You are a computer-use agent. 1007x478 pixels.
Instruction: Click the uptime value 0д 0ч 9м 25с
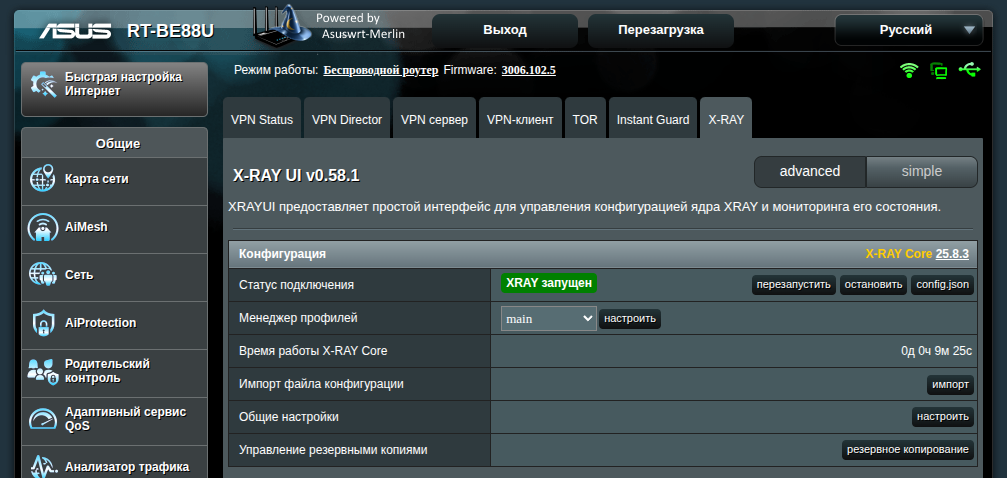click(x=936, y=351)
